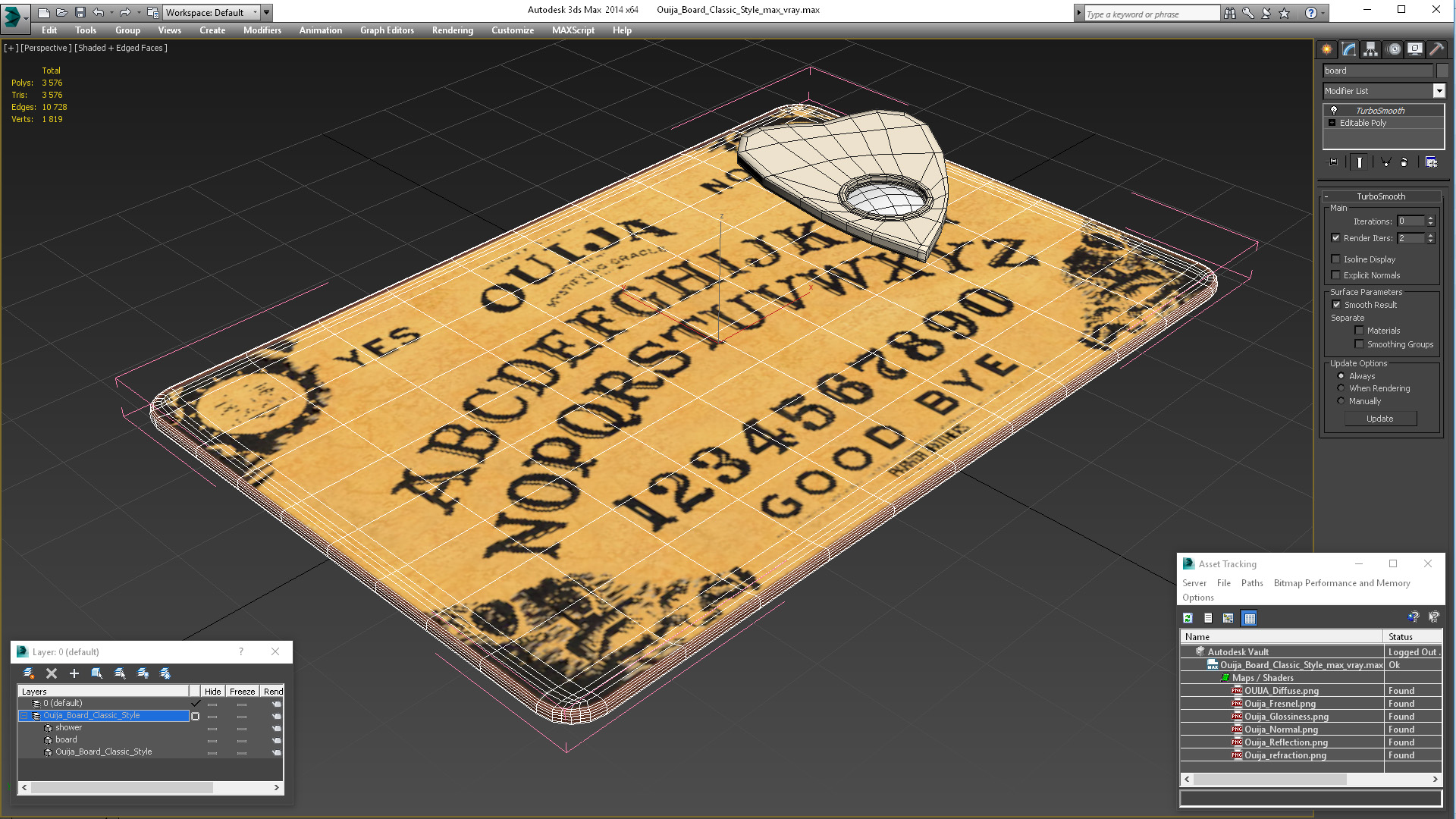Collapse the TurboSmooth rollout header
Screen dimensions: 1456x819
[1380, 196]
